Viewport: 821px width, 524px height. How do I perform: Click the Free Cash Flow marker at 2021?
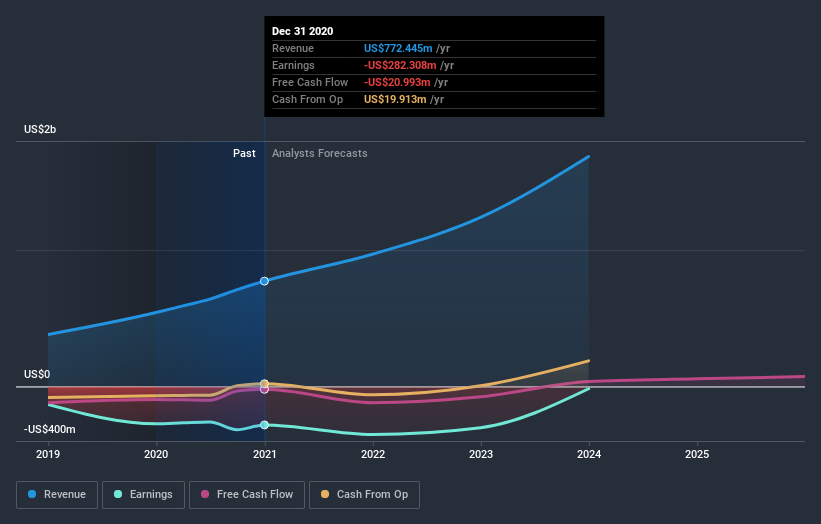tap(264, 389)
